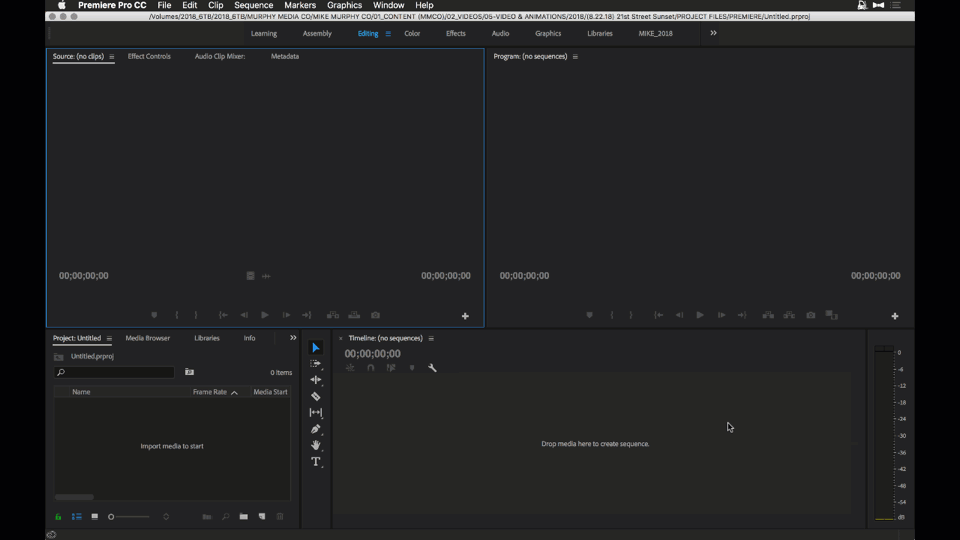
Task: Toggle nest-sequence insert mode in Timeline
Action: pos(350,368)
